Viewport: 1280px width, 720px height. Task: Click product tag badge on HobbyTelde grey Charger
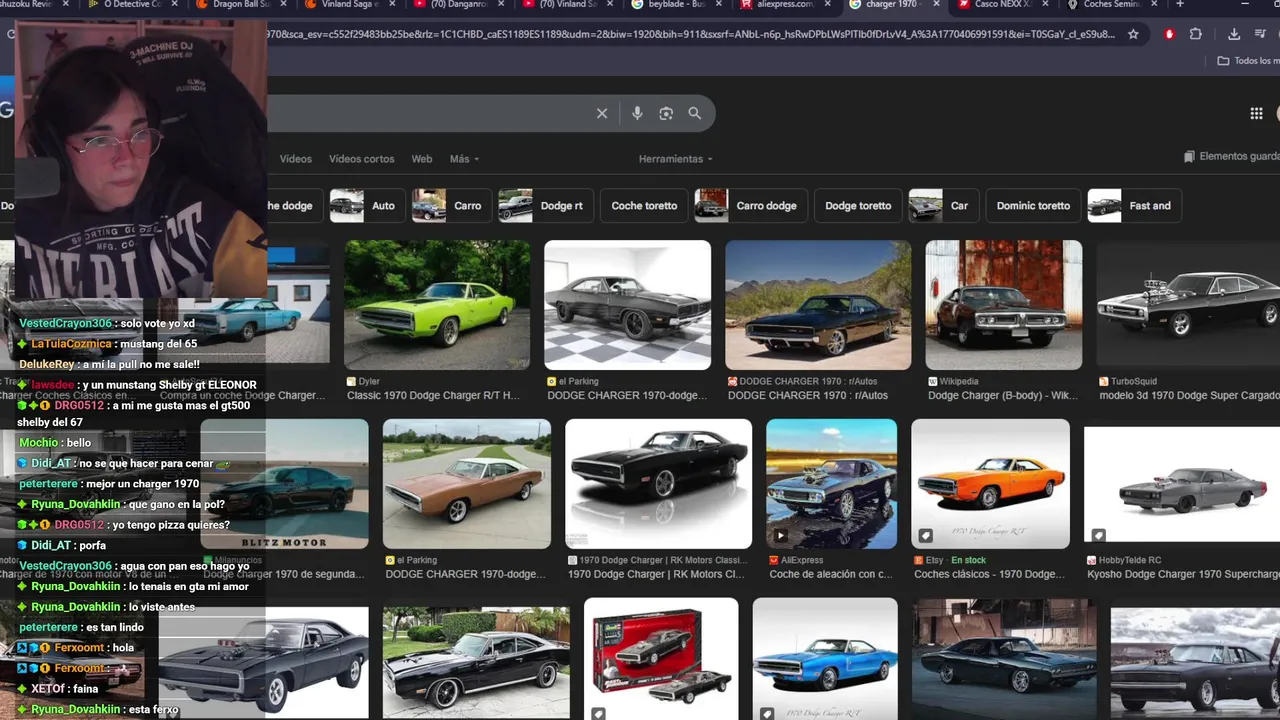click(1099, 535)
